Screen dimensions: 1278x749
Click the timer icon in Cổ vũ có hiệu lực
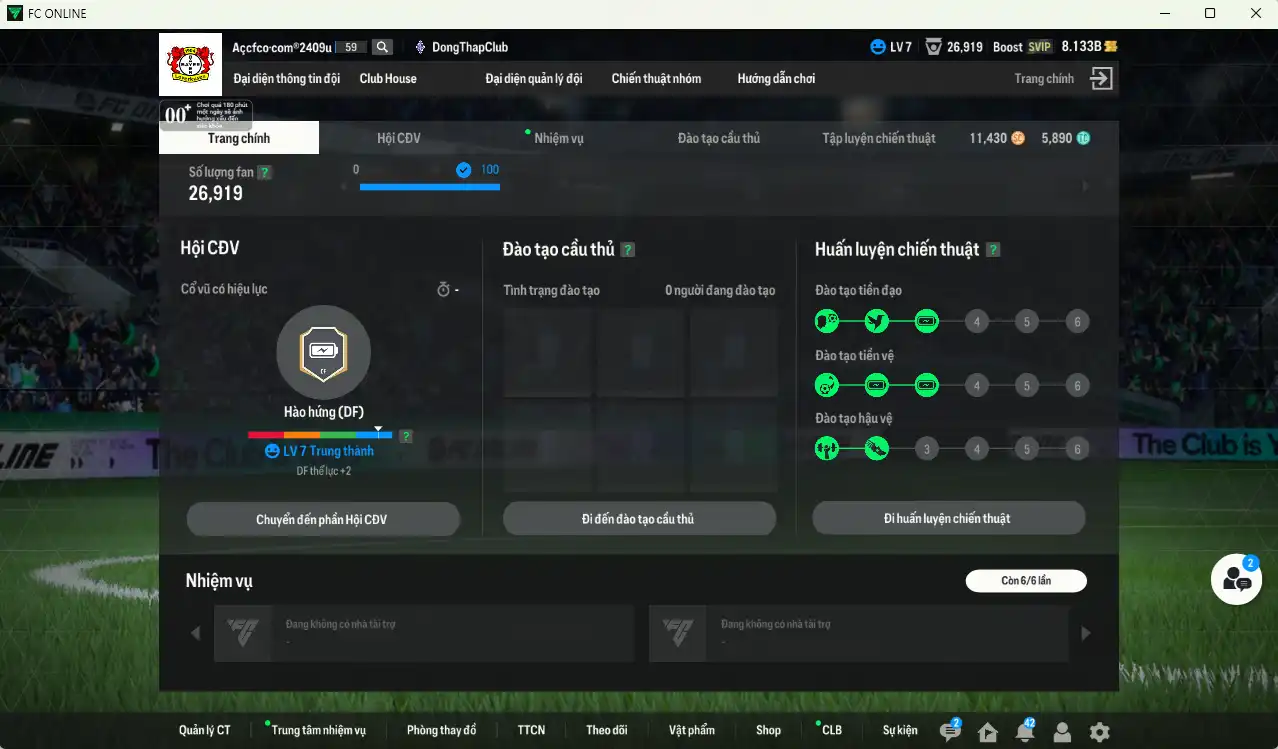(444, 290)
